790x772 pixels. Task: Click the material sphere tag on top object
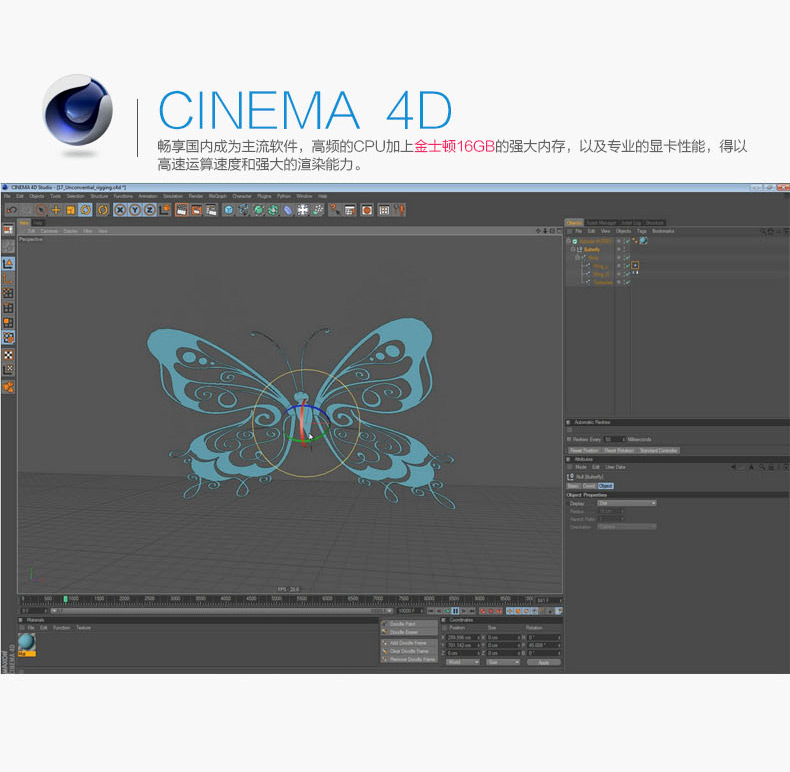tap(643, 241)
